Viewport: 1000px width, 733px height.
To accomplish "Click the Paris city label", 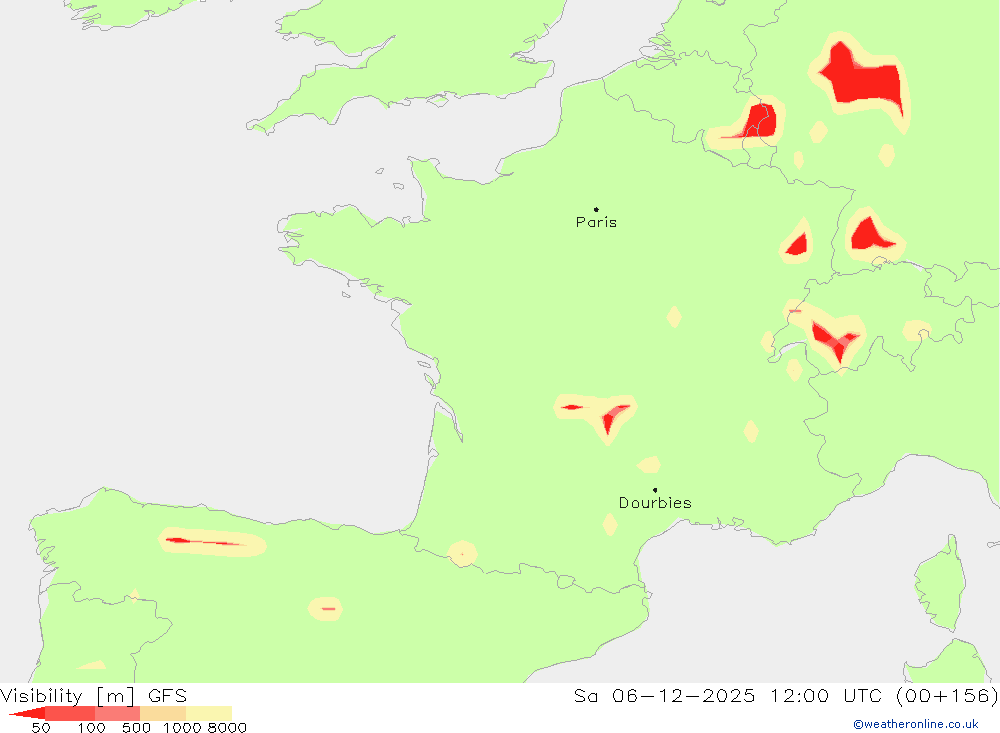I will 596,222.
